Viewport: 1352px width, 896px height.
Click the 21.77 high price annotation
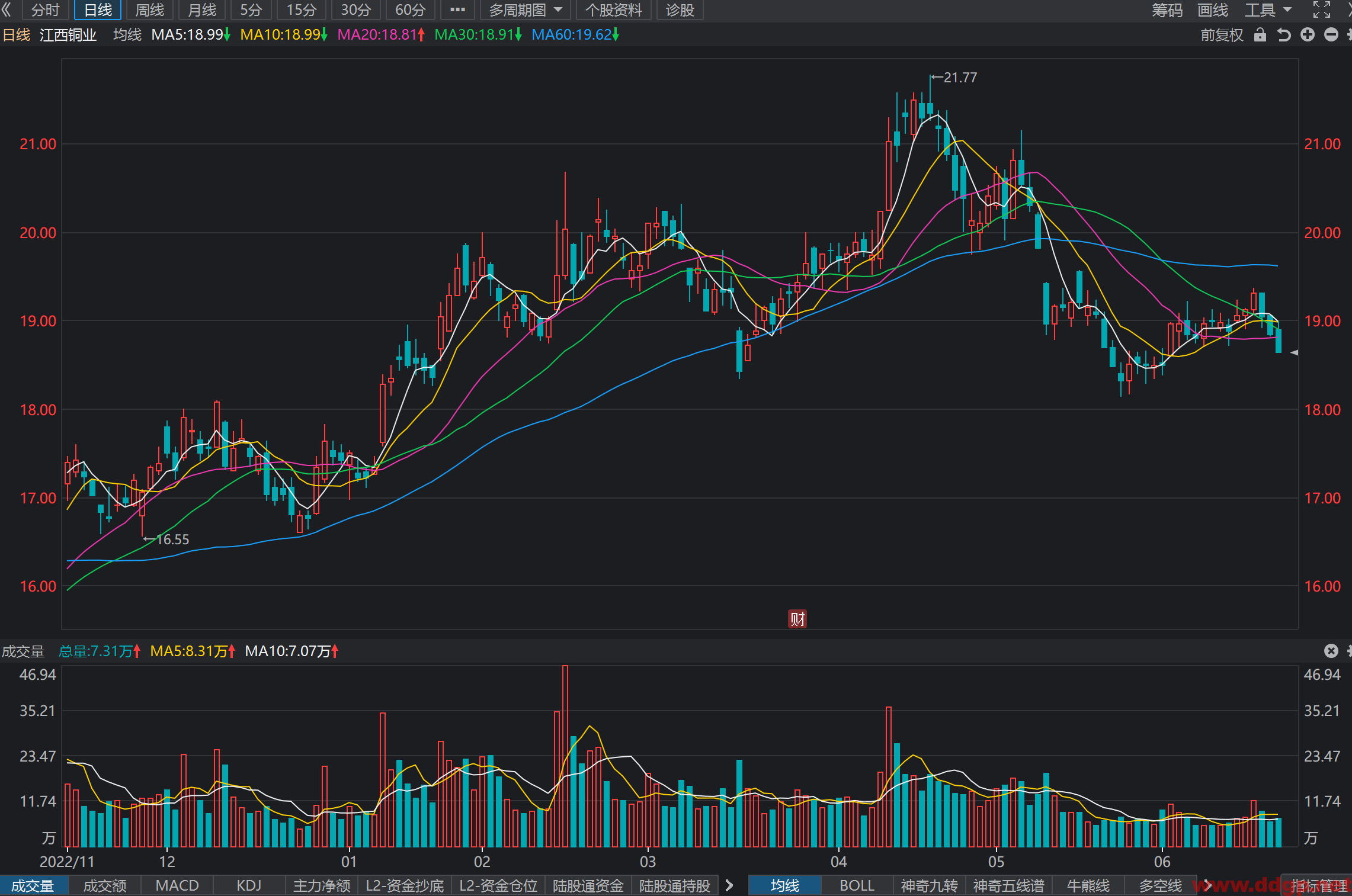954,77
